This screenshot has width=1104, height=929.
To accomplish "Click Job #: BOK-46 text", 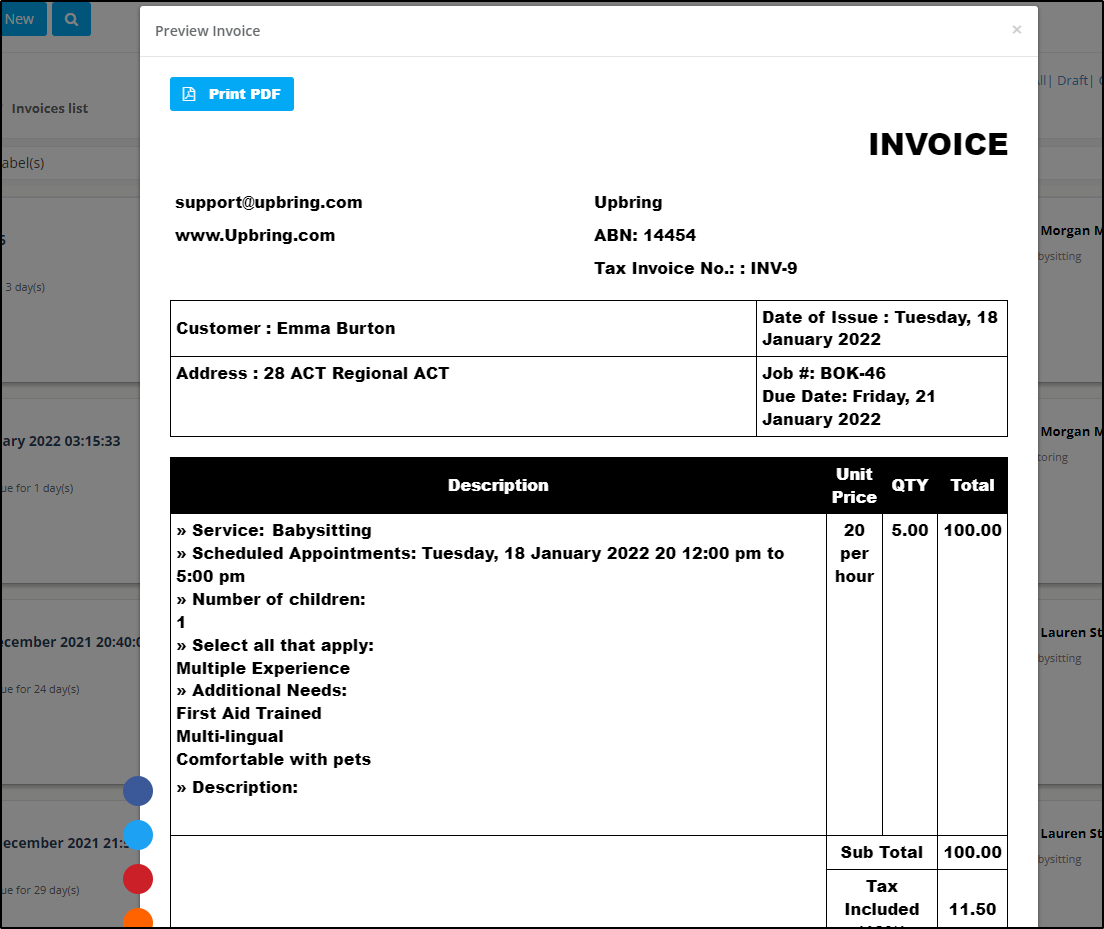I will (824, 373).
